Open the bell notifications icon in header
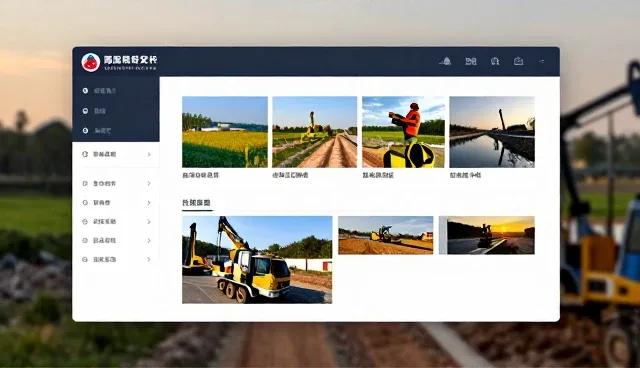The width and height of the screenshot is (640, 368). point(445,61)
